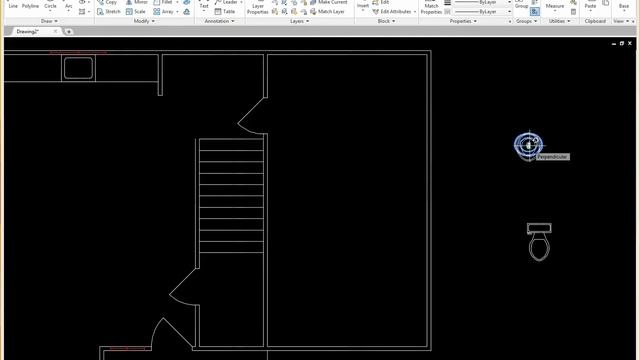640x360 pixels.
Task: Expand the View panel
Action: (621, 21)
